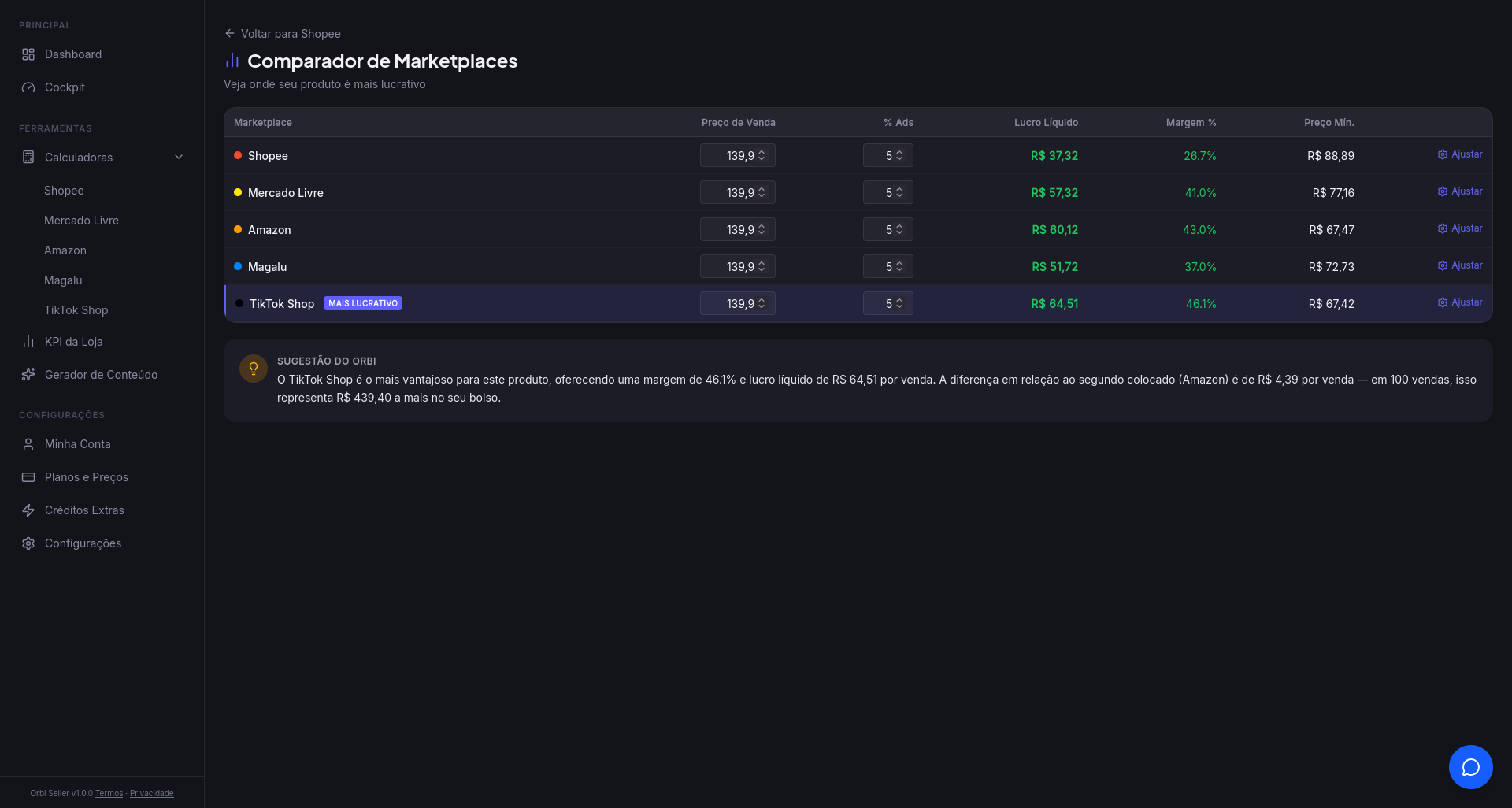1512x808 pixels.
Task: Click Ajustar in the Amazon row
Action: (1460, 228)
